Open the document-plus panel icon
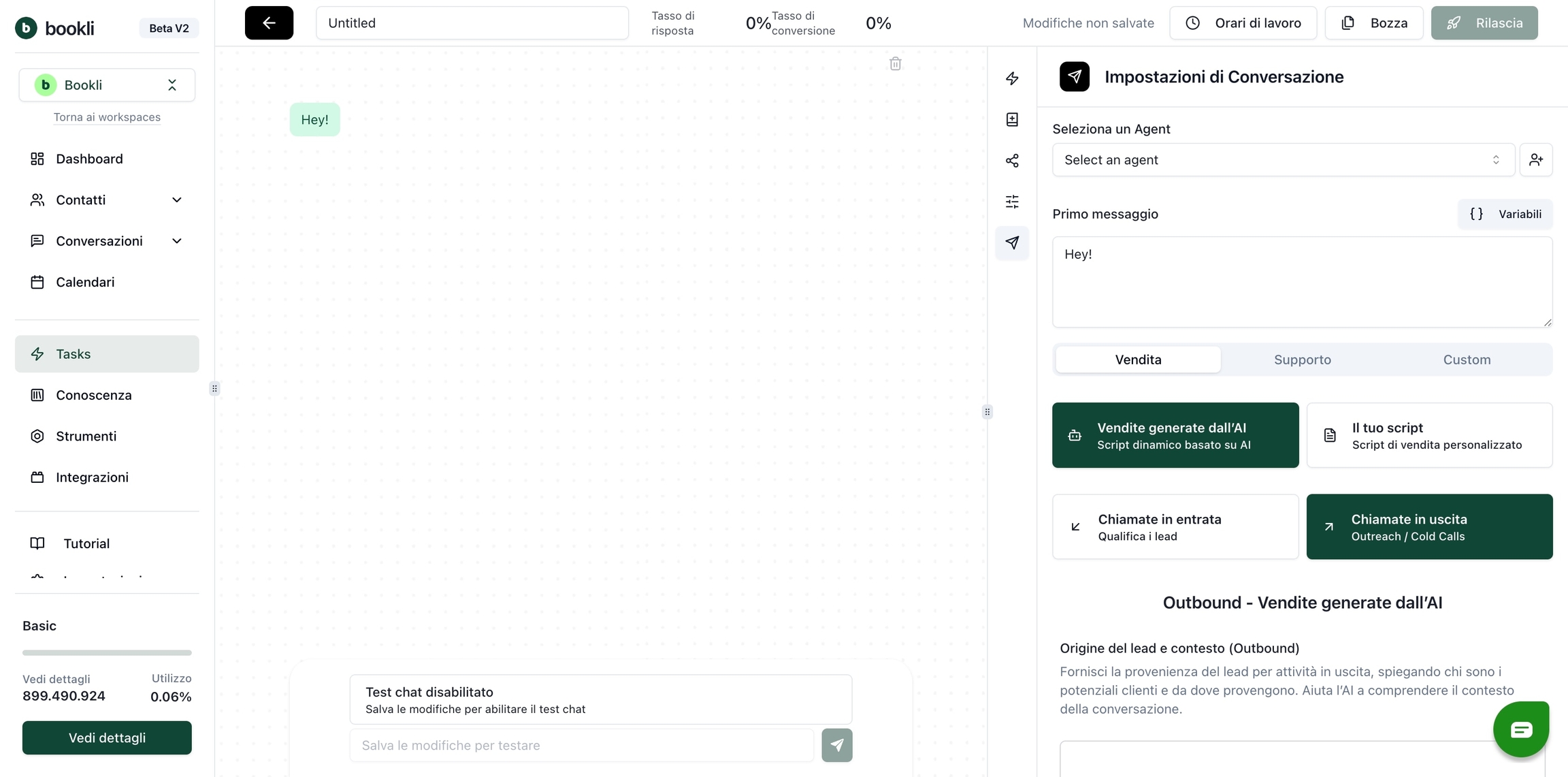The height and width of the screenshot is (777, 1568). pos(1012,120)
